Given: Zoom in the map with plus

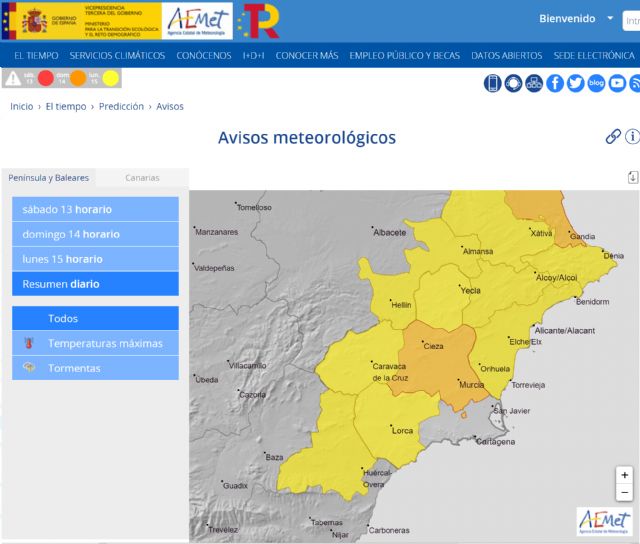Looking at the screenshot, I should point(624,475).
